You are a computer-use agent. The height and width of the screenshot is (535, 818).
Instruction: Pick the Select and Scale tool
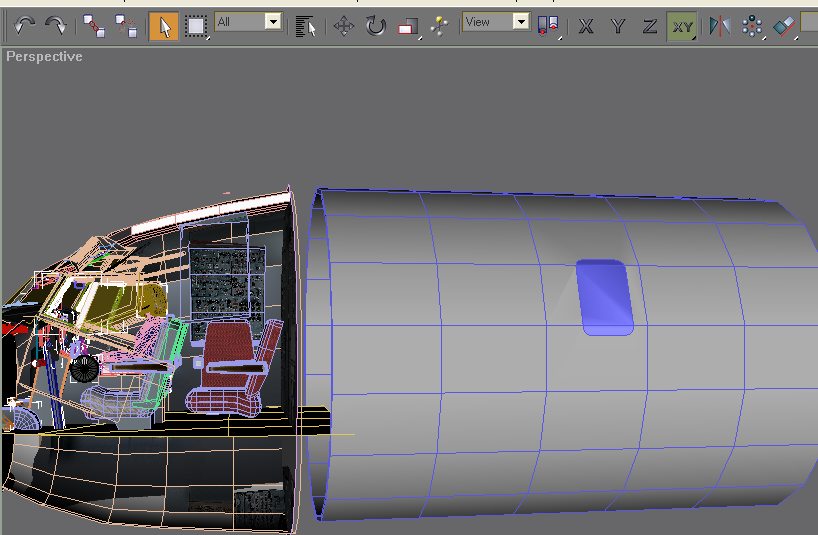point(407,27)
